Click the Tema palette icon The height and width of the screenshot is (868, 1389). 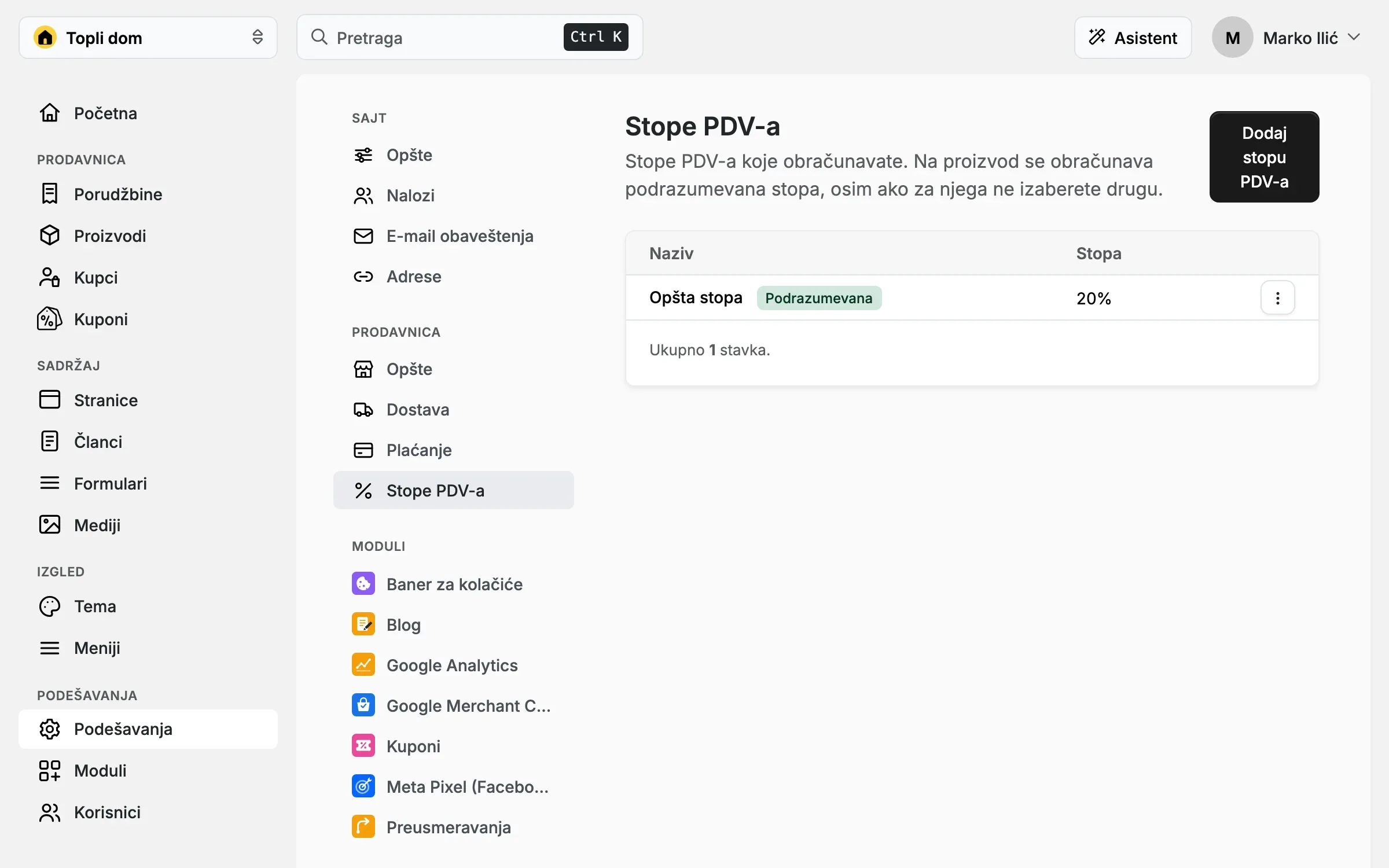49,606
